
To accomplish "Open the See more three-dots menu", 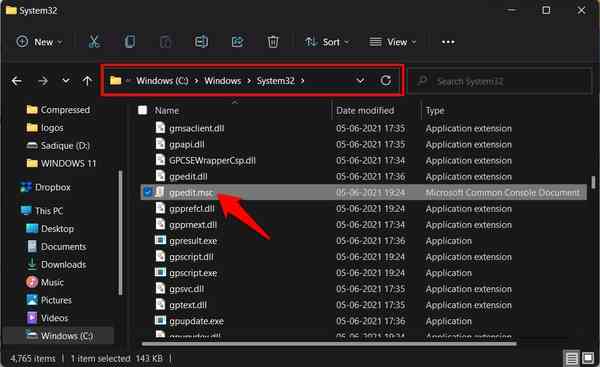I will tap(448, 42).
